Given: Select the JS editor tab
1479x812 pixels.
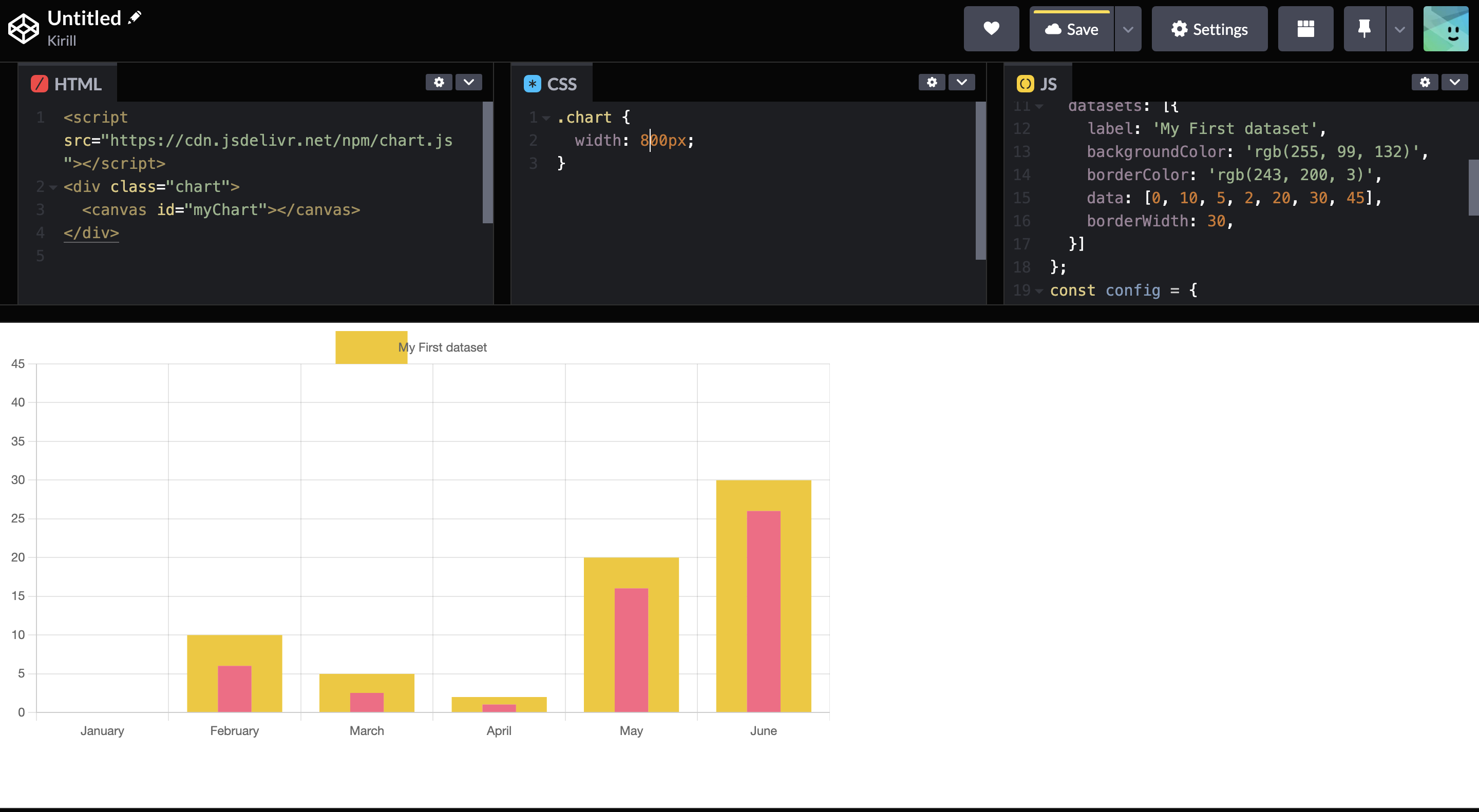Looking at the screenshot, I should (x=1037, y=84).
